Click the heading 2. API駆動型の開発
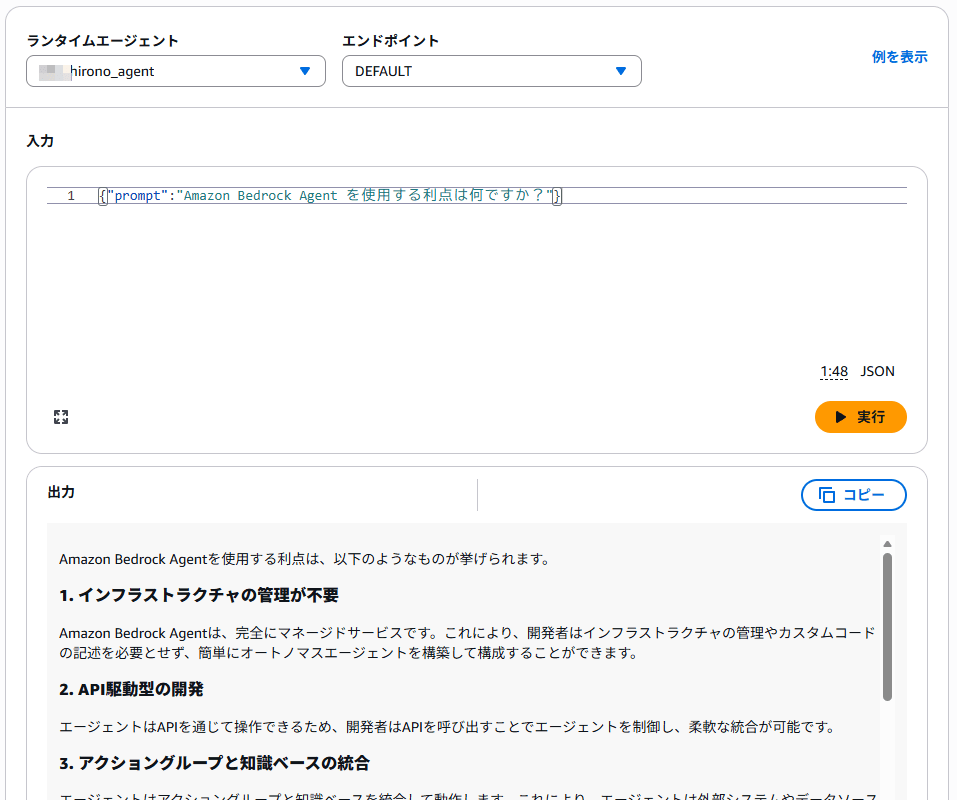957x800 pixels. (131, 689)
